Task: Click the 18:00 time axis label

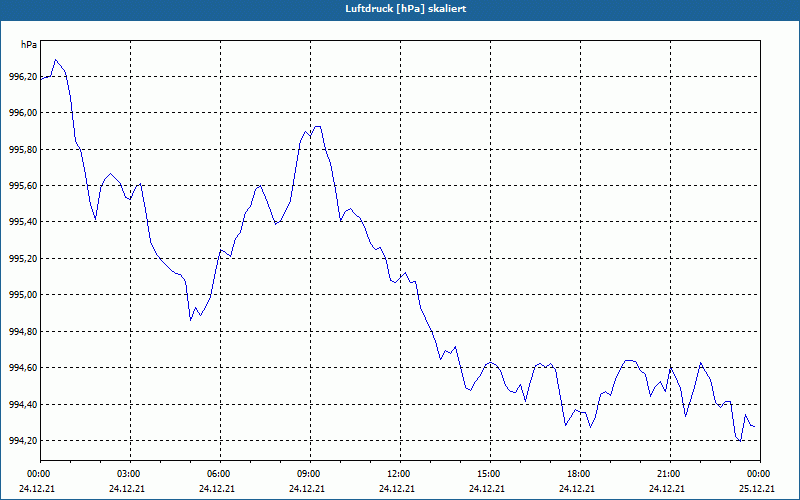Action: tap(579, 474)
